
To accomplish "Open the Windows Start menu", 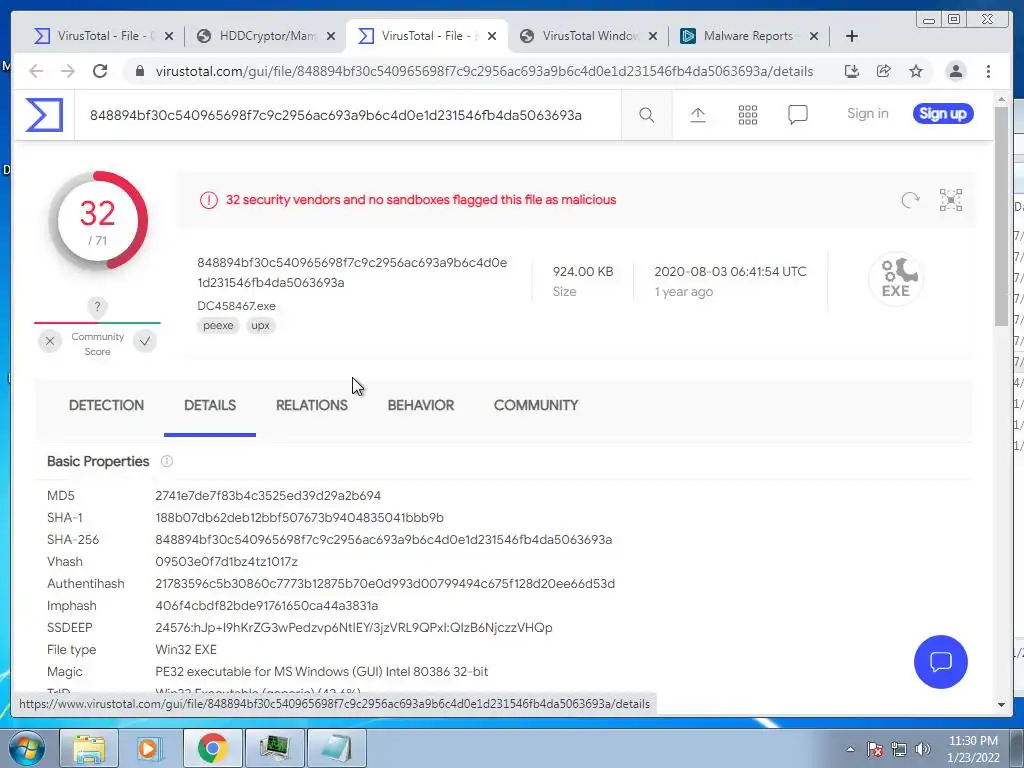I will (27, 748).
